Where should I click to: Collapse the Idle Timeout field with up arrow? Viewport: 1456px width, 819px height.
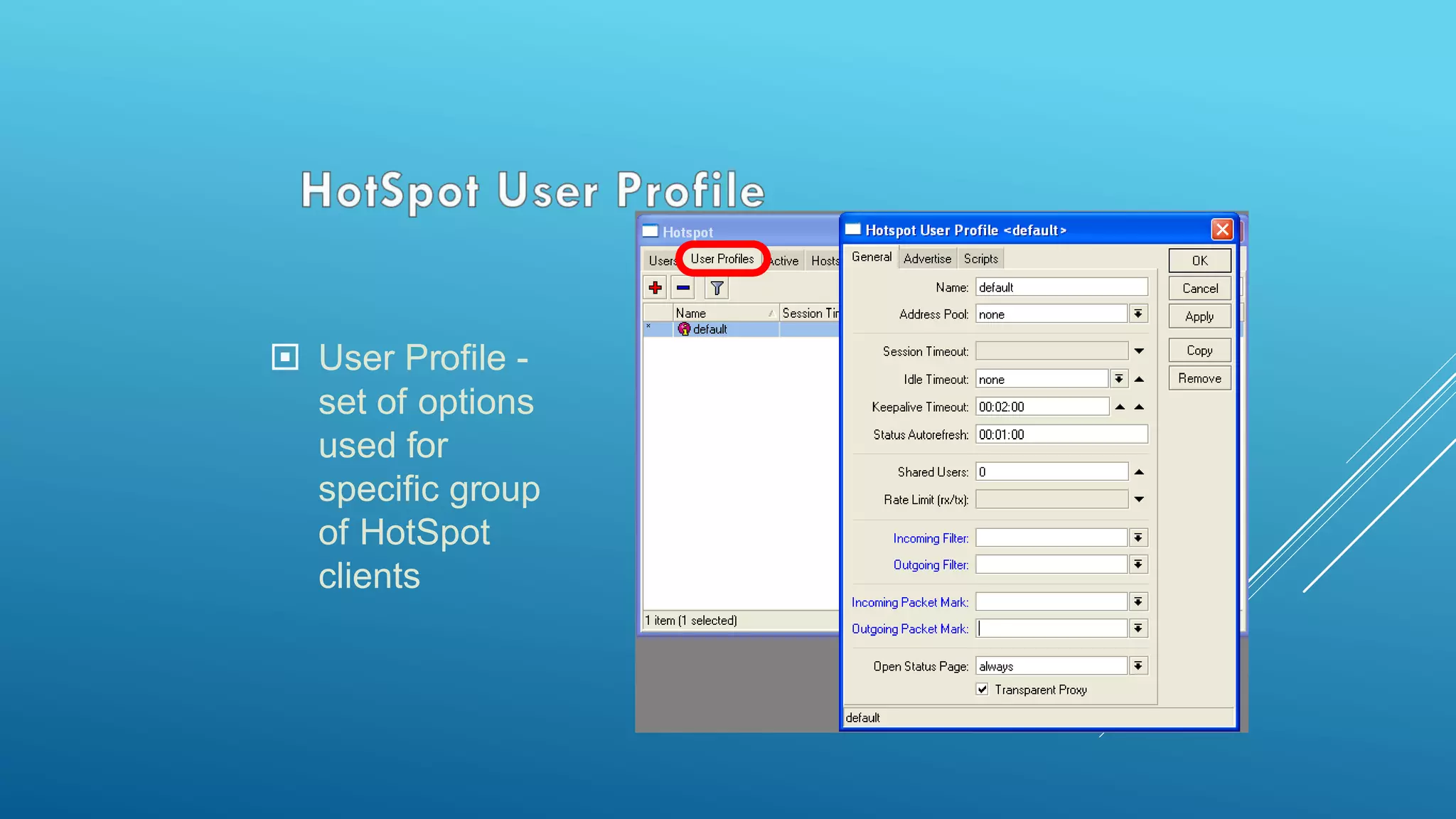click(x=1139, y=379)
